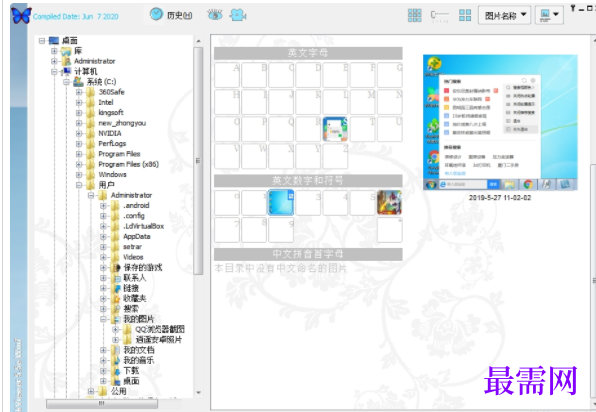
Task: Click the eye view icon in toolbar
Action: (215, 15)
